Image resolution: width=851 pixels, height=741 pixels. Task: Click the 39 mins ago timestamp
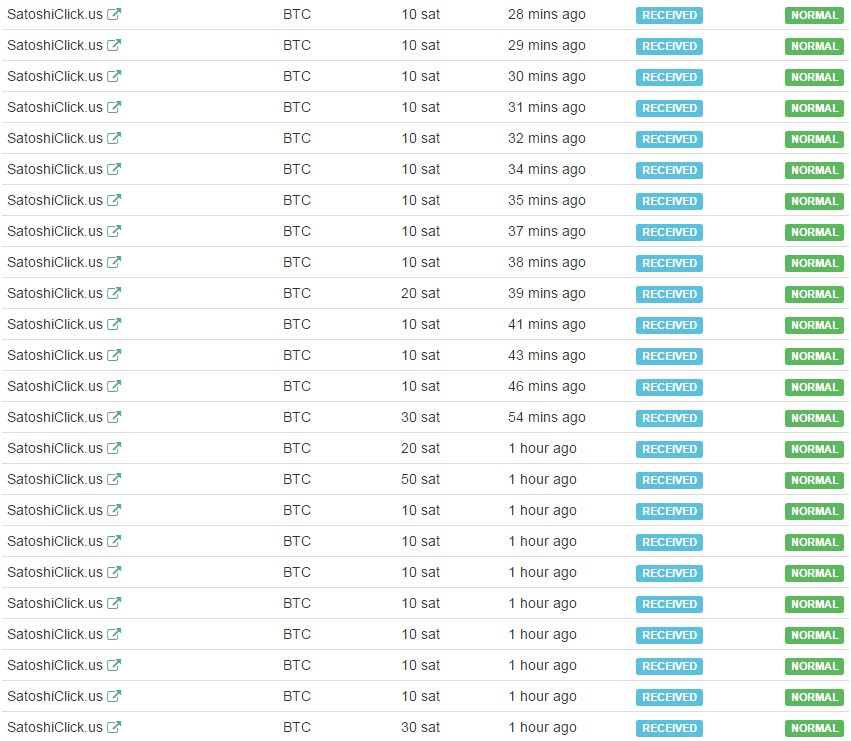click(546, 294)
